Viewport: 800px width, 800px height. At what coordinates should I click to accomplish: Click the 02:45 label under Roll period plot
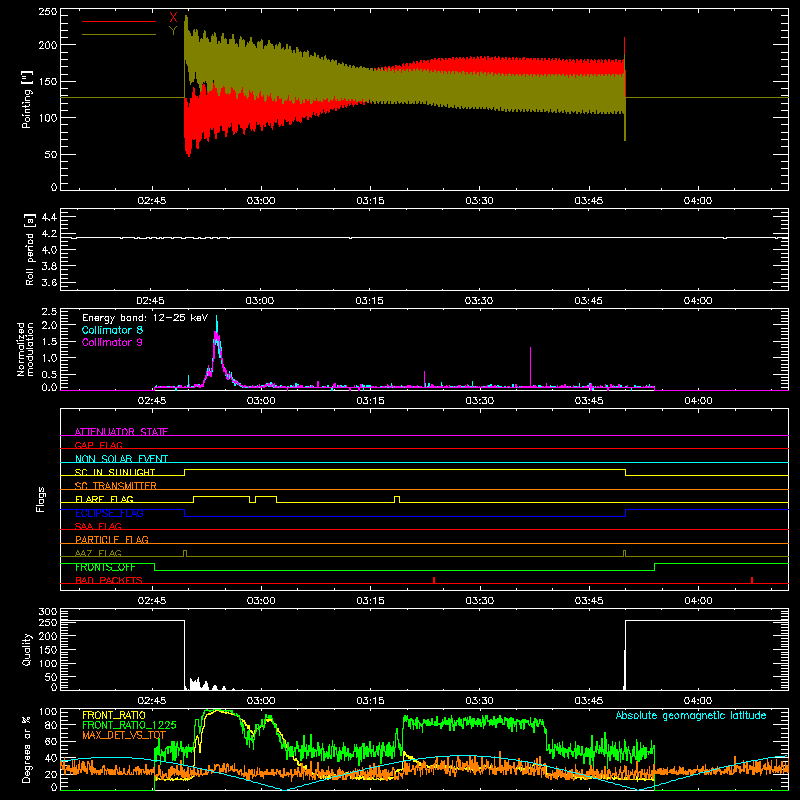click(151, 301)
